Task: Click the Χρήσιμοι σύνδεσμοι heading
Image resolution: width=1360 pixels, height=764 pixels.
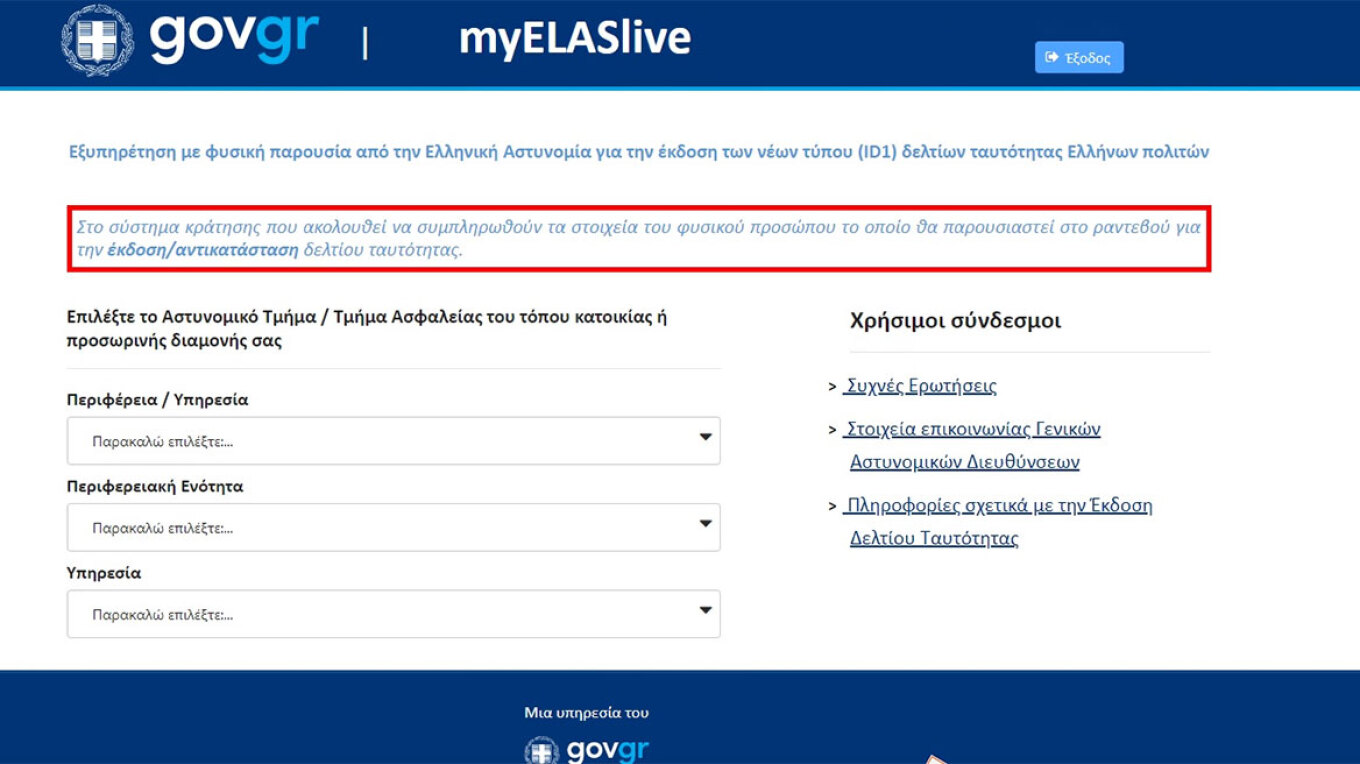Action: coord(955,321)
